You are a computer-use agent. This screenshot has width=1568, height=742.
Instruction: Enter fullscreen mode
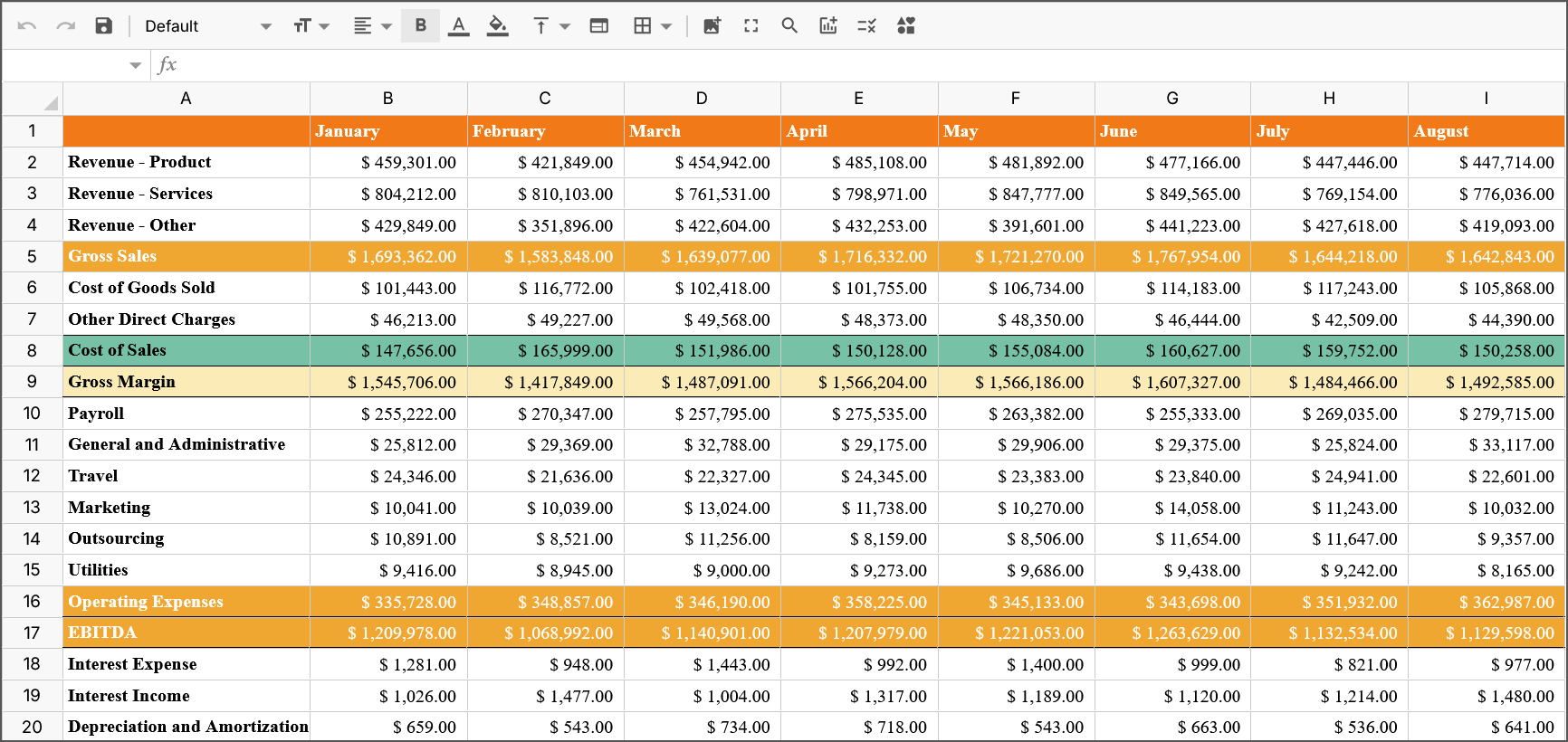coord(751,26)
